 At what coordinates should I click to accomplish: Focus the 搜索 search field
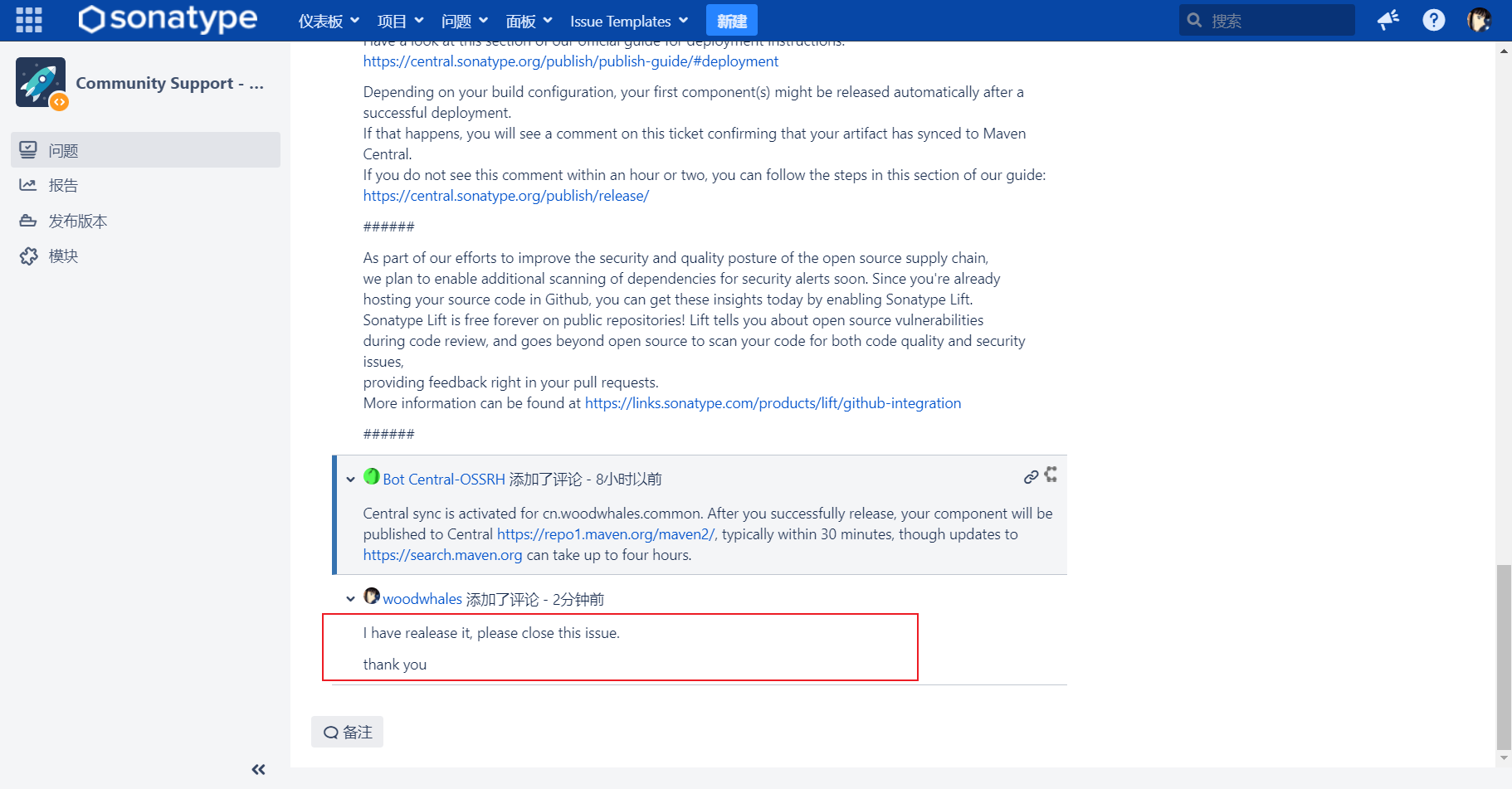click(1267, 20)
